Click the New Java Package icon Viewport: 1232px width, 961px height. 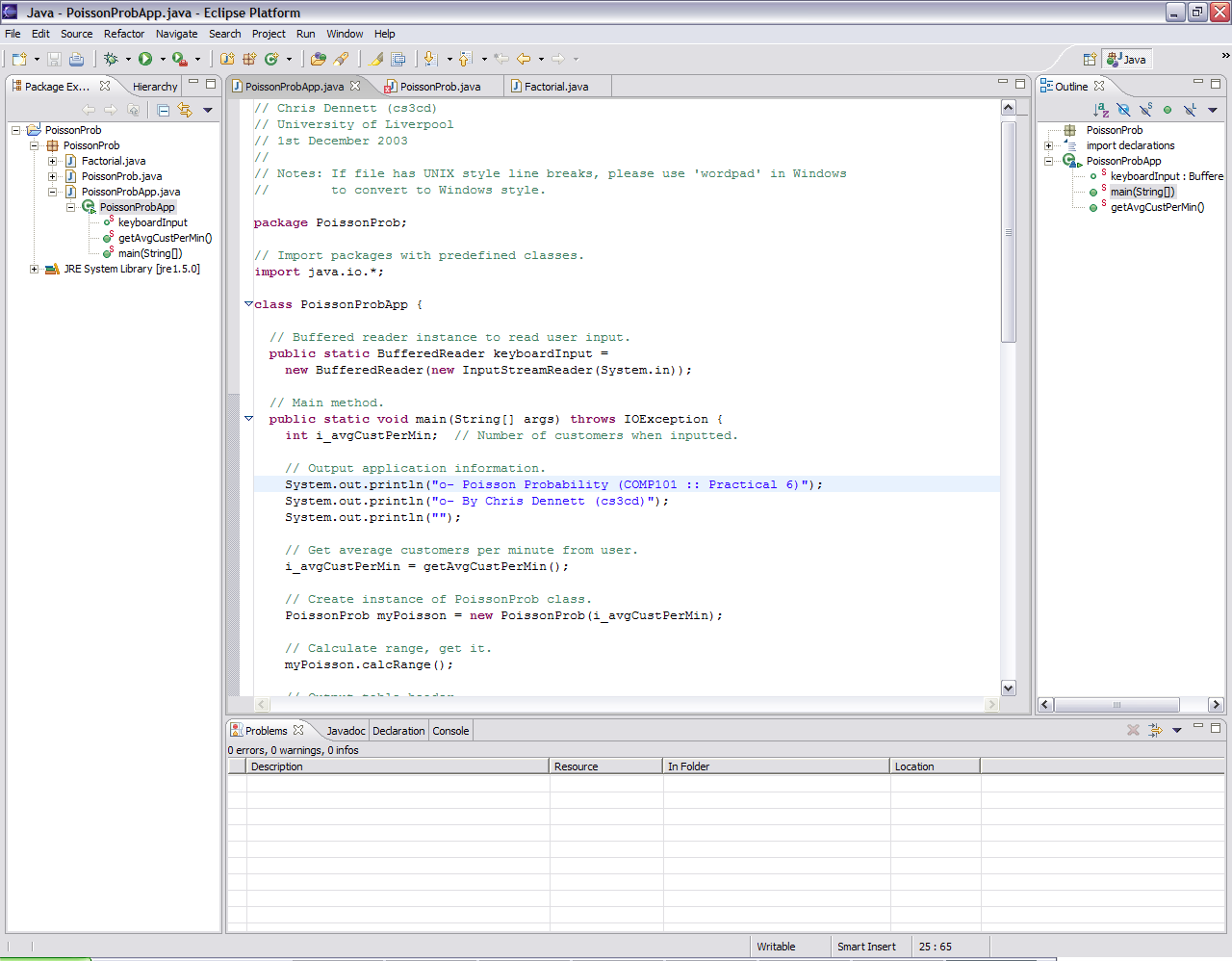(x=249, y=59)
